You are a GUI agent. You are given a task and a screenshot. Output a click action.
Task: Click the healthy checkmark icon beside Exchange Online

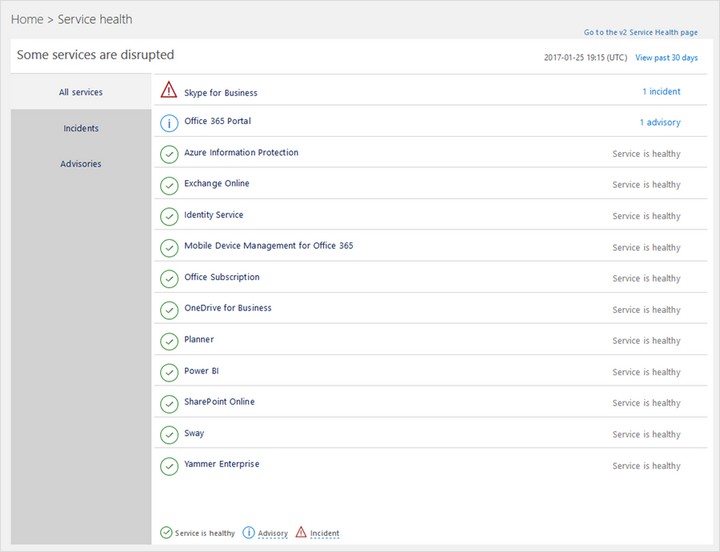pyautogui.click(x=169, y=185)
